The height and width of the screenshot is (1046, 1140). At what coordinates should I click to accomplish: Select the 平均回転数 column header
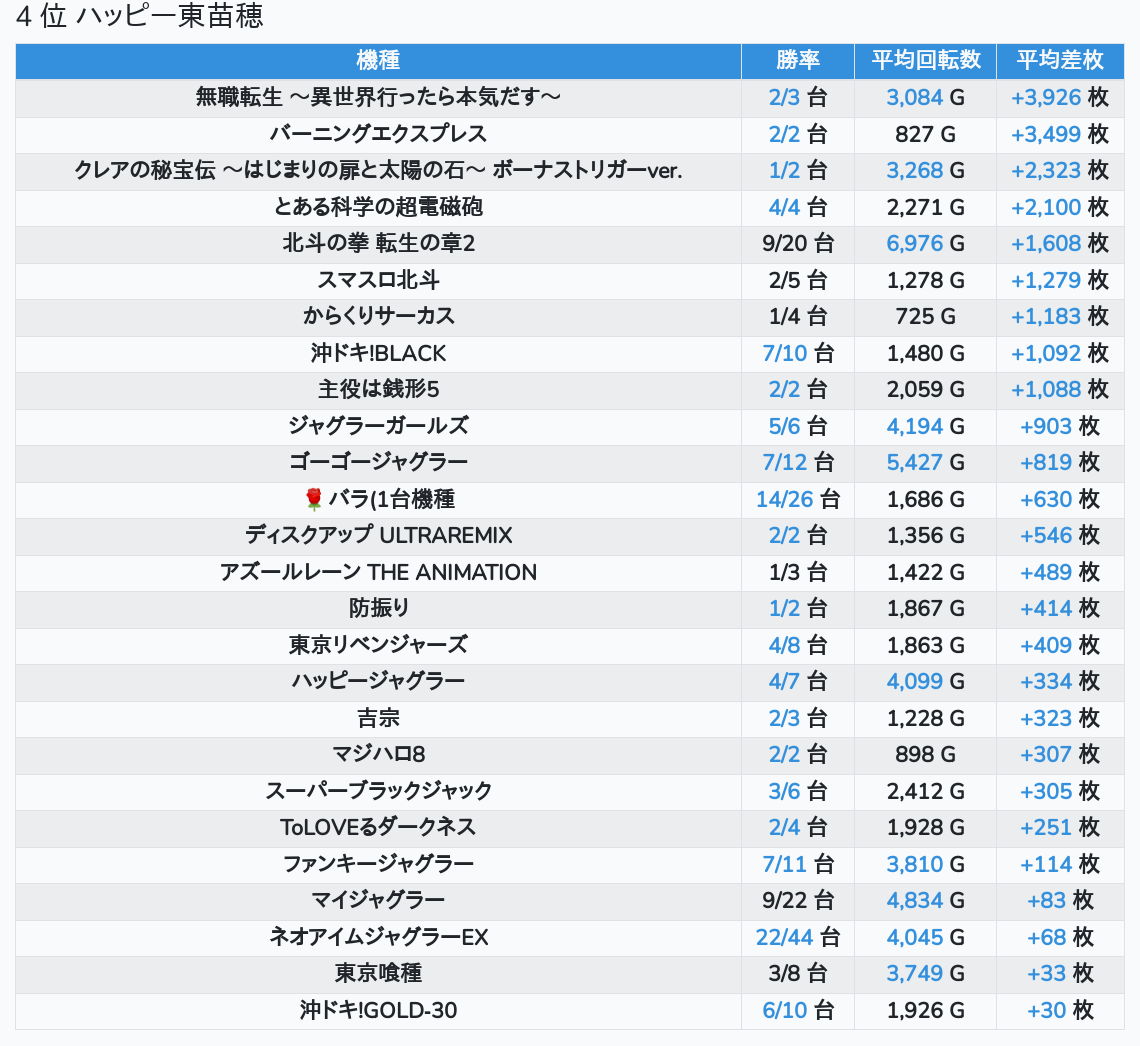[925, 60]
